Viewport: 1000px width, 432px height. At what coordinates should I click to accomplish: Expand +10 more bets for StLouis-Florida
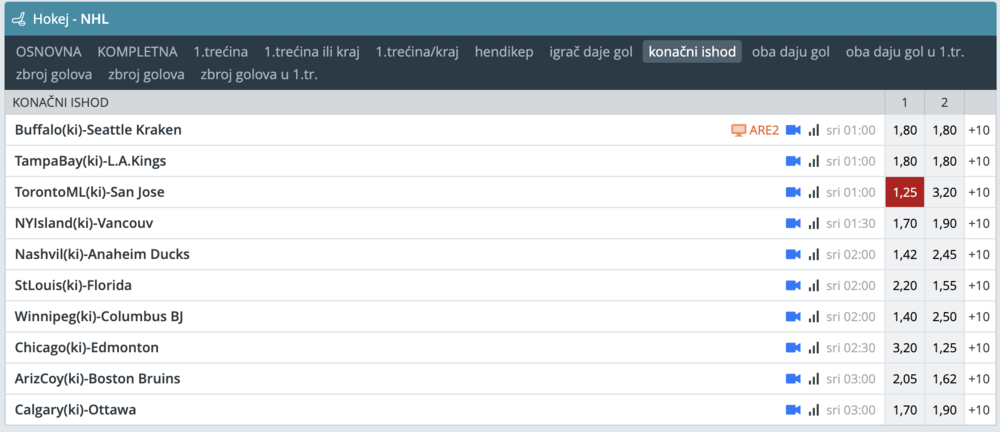979,285
